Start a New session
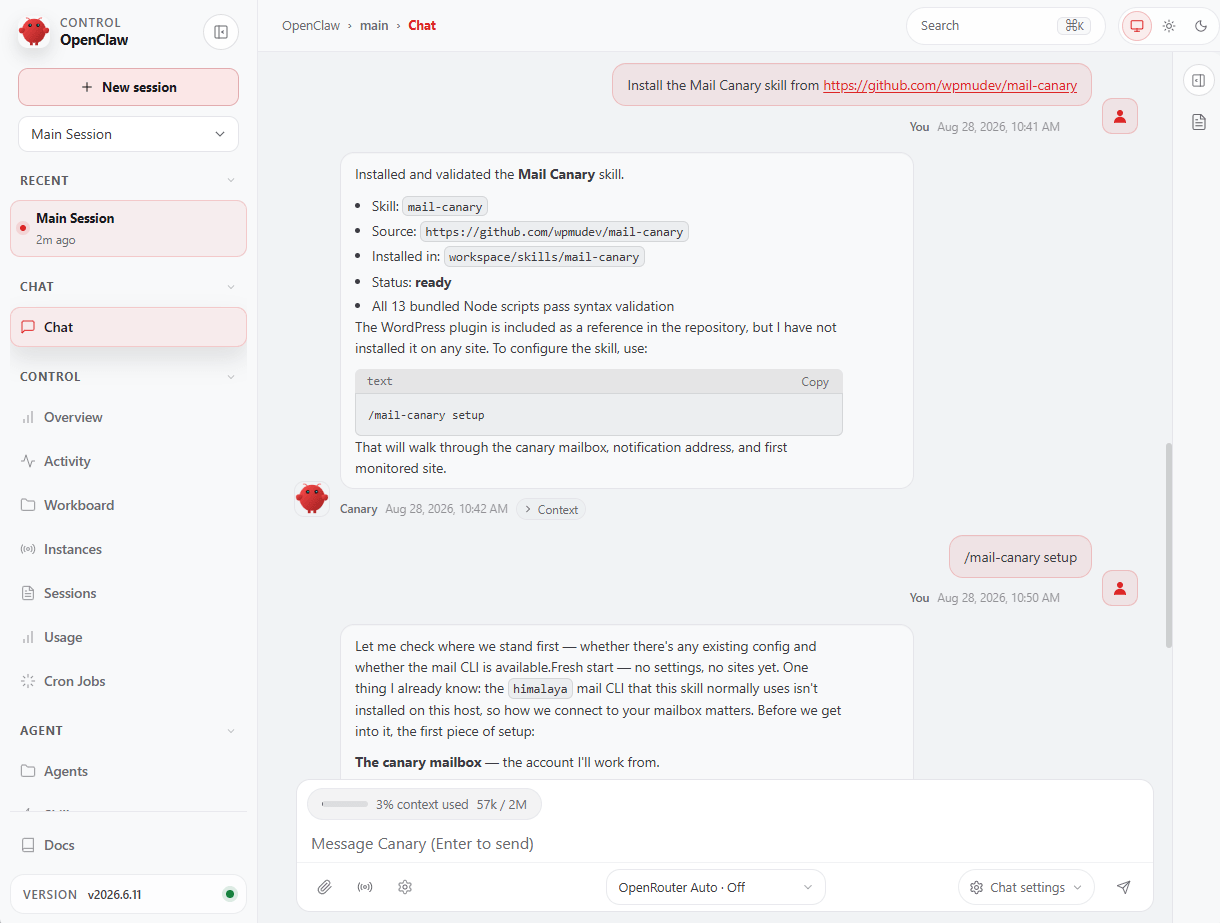Viewport: 1220px width, 923px height. point(128,87)
